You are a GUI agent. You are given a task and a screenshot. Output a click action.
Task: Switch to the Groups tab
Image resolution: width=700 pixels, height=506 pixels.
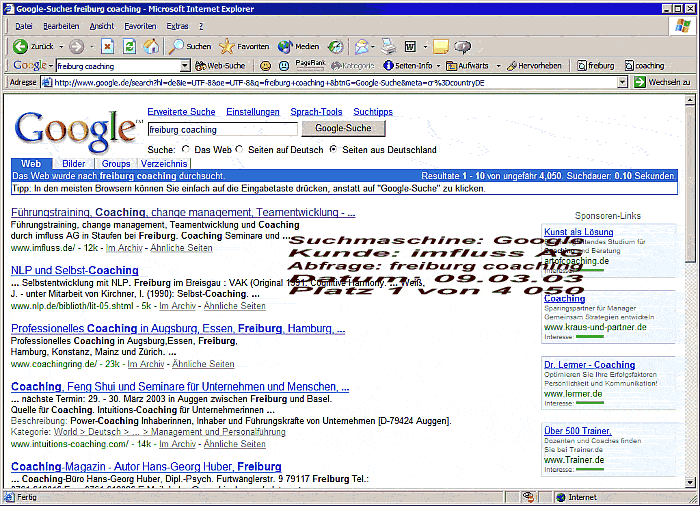click(x=116, y=163)
